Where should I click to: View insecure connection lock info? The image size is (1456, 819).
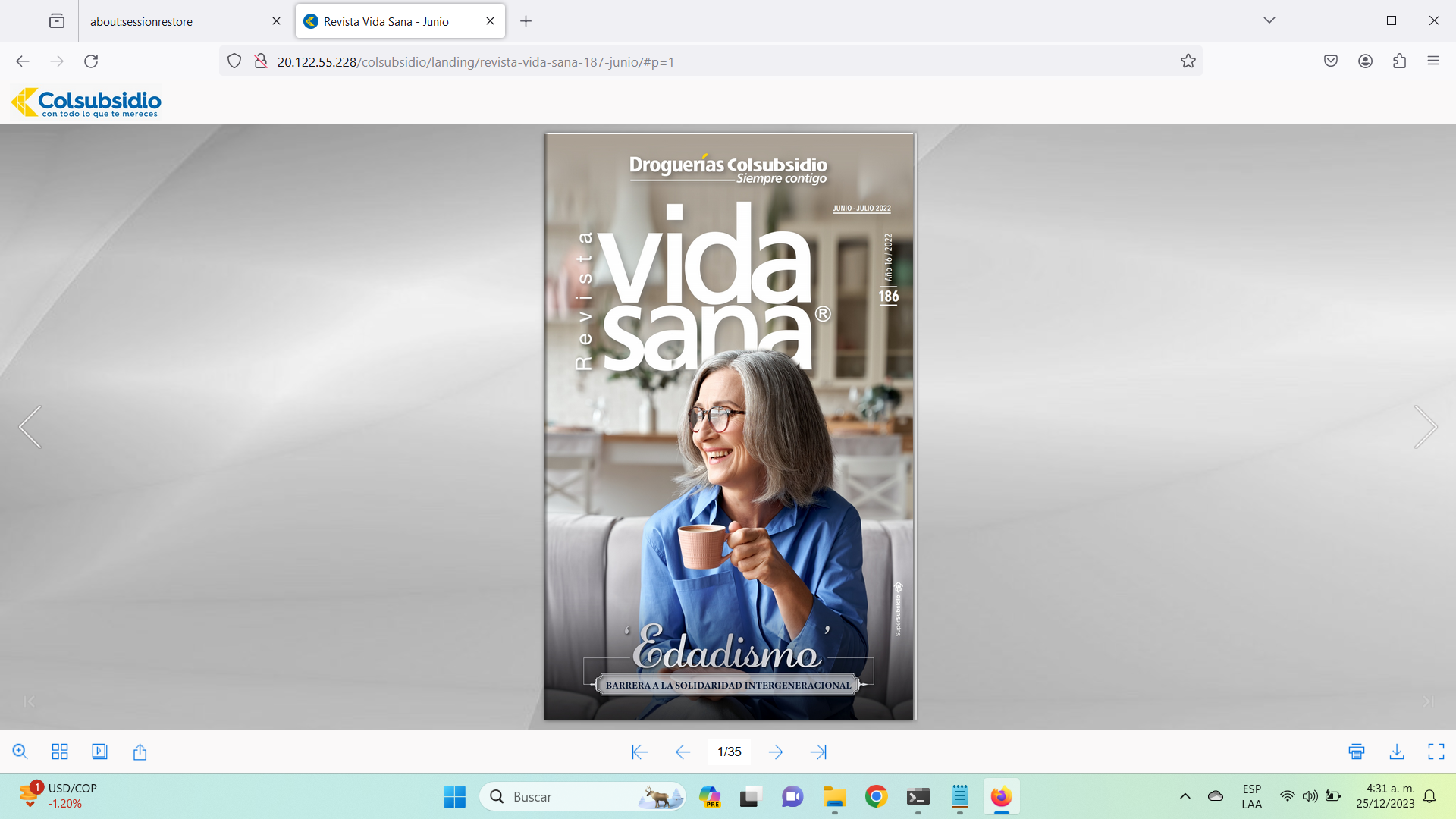(261, 61)
